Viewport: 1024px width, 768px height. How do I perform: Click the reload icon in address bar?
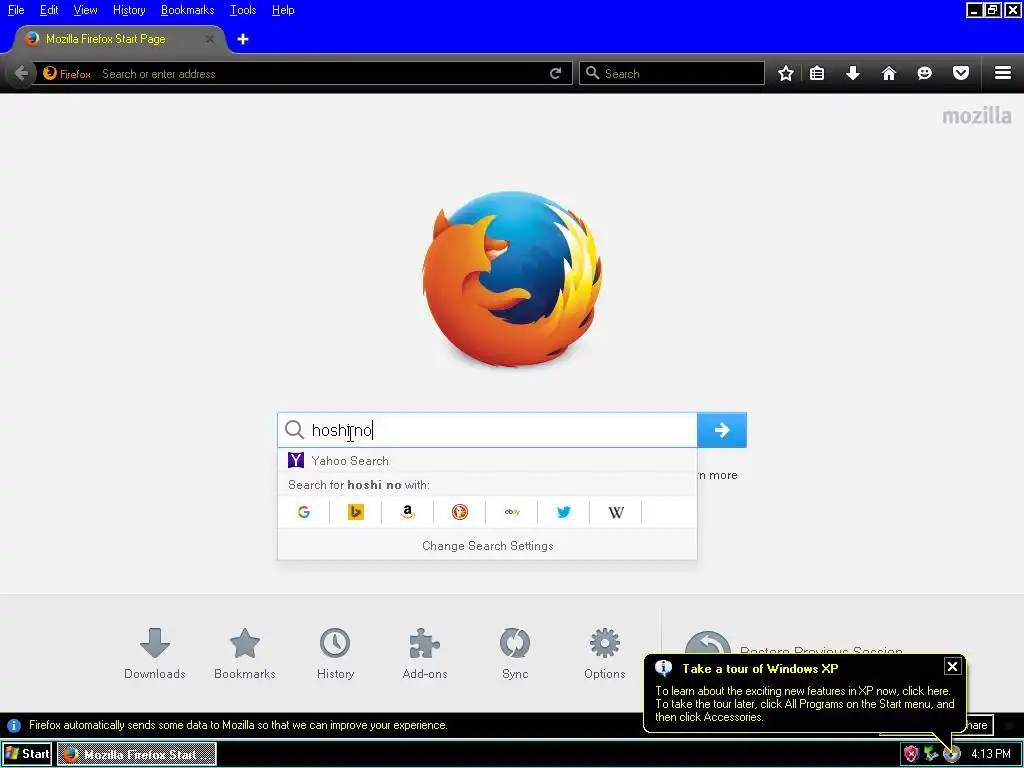click(x=555, y=73)
